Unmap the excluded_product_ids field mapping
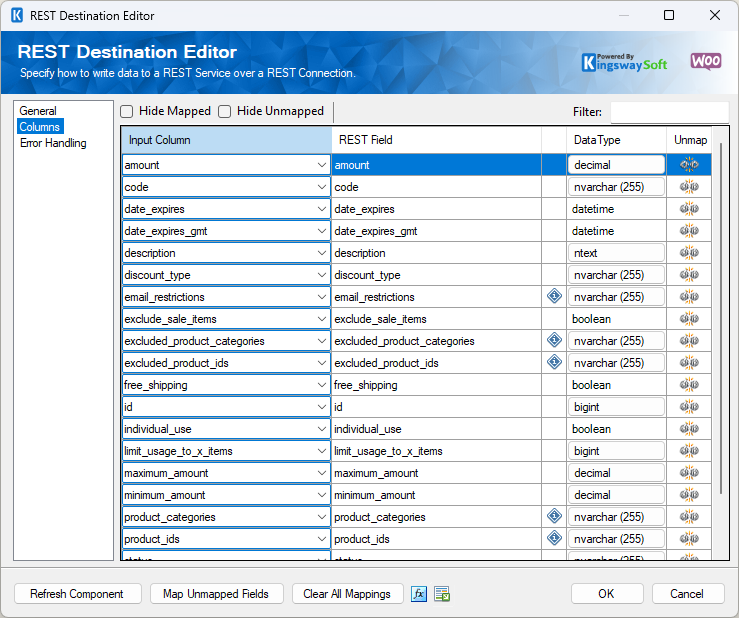The height and width of the screenshot is (618, 739). point(689,363)
